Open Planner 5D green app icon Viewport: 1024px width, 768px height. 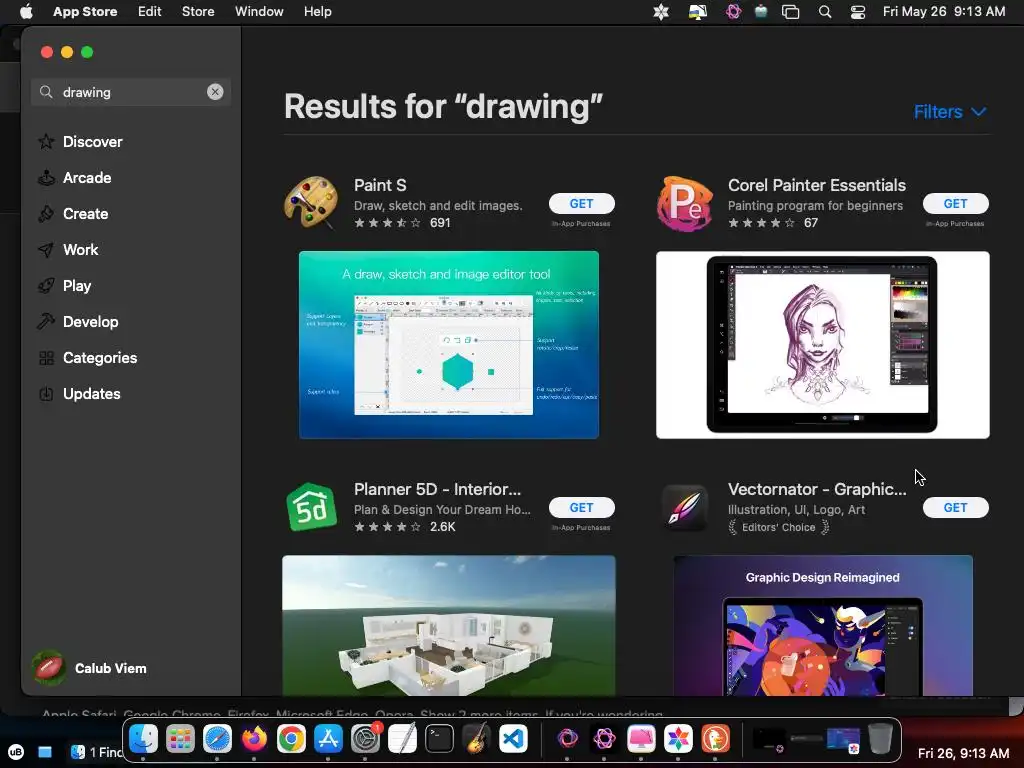point(312,507)
